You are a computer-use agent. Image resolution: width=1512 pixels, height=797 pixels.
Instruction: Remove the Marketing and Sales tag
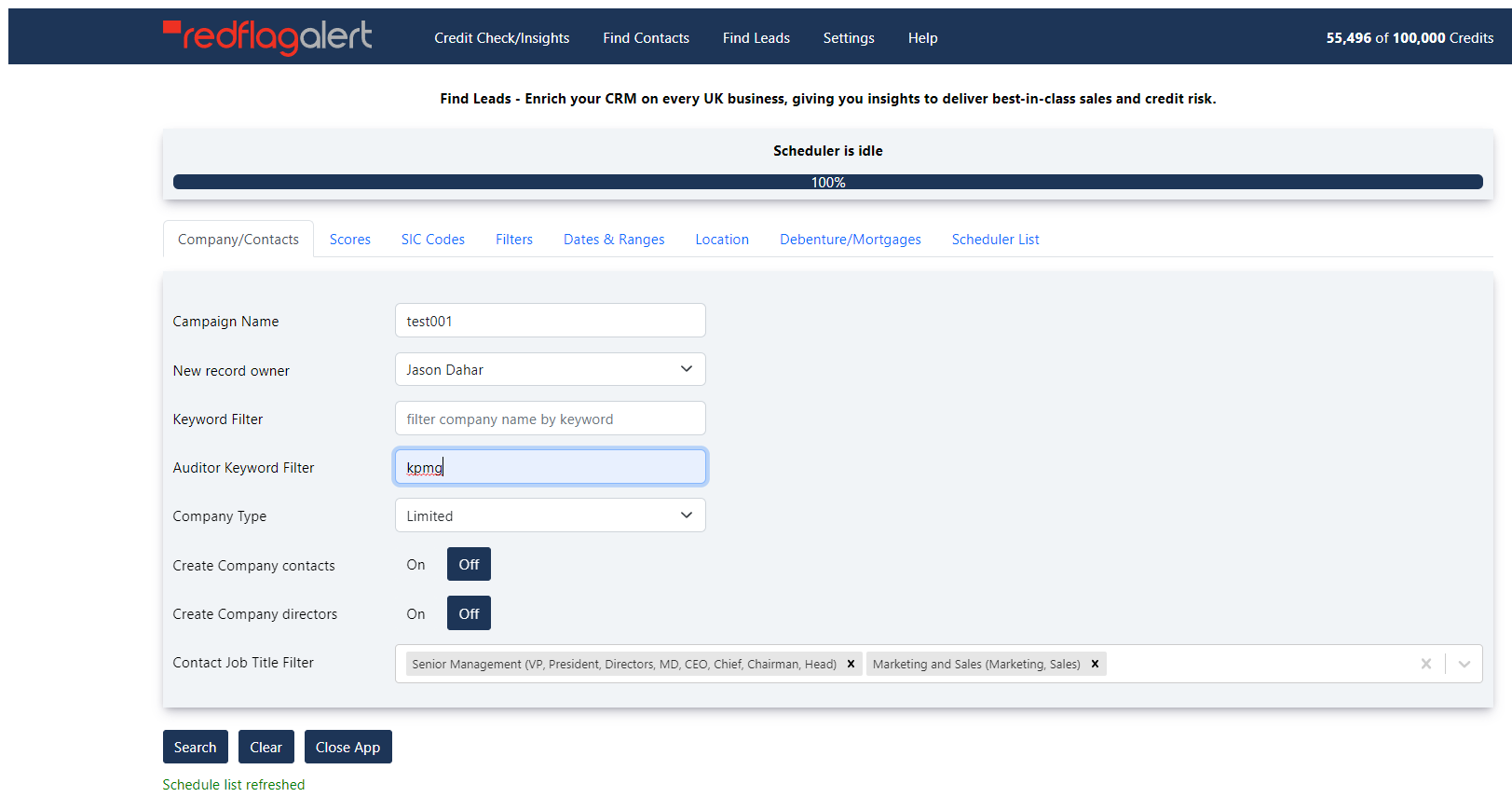(x=1095, y=664)
